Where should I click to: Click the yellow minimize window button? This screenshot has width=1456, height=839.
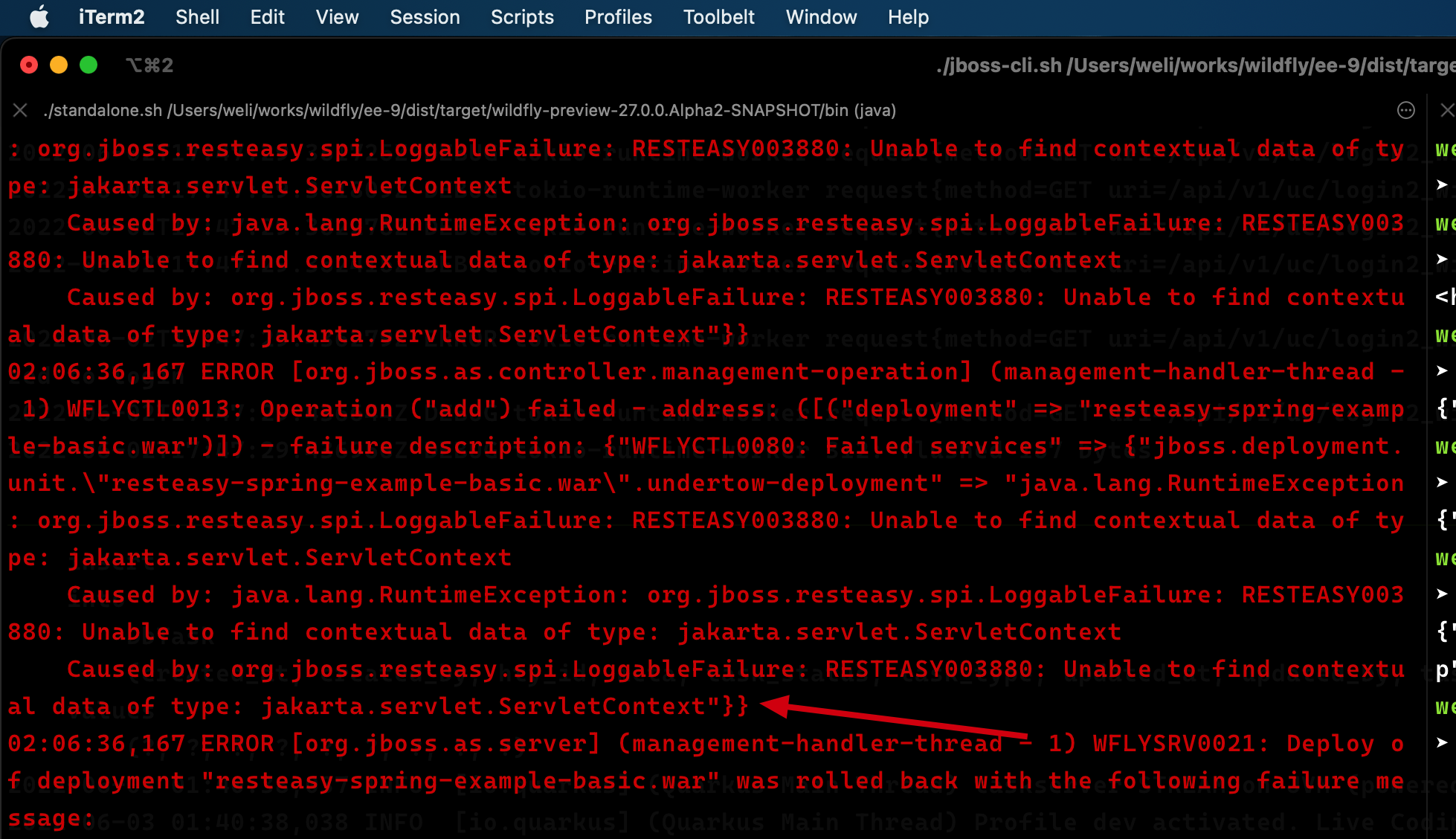pyautogui.click(x=59, y=65)
